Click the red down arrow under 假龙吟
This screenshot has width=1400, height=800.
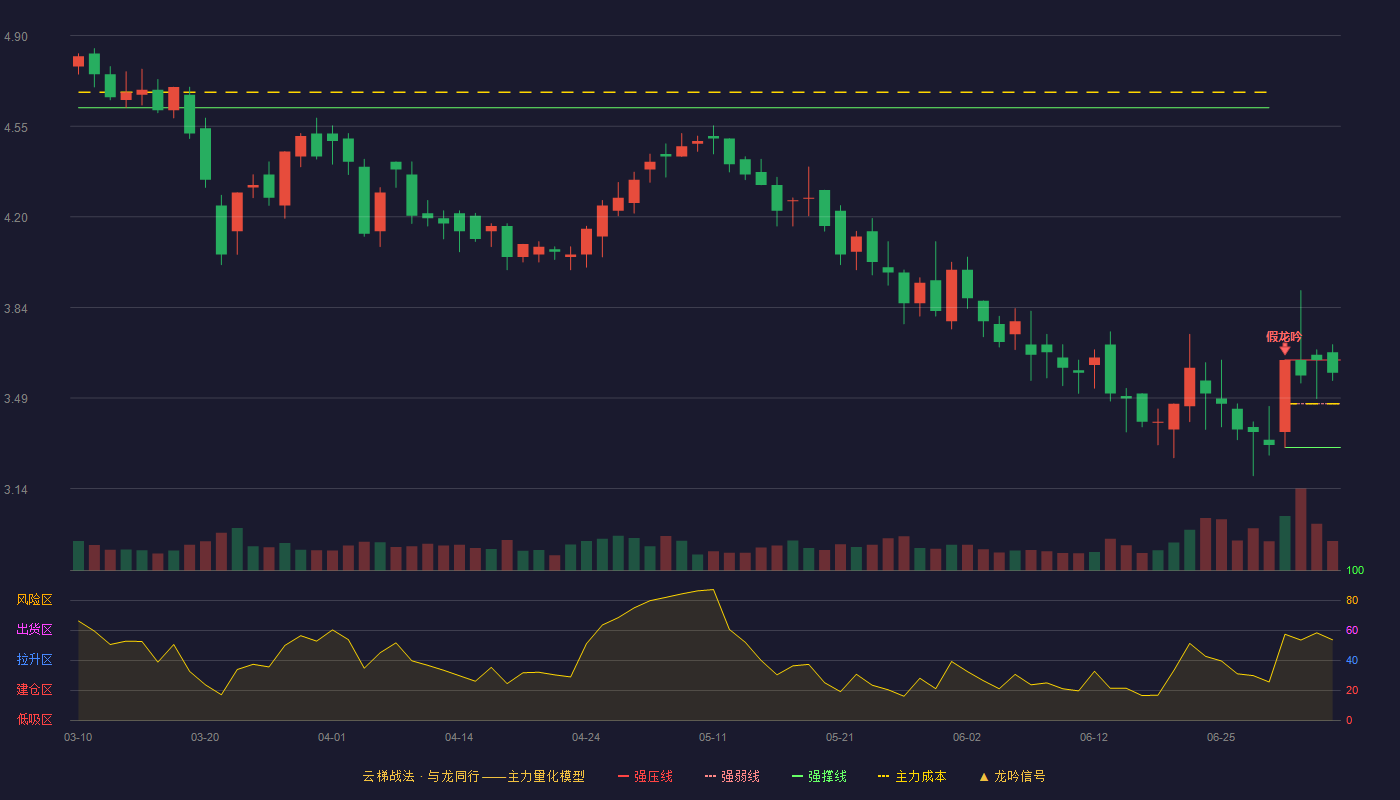(x=1285, y=349)
